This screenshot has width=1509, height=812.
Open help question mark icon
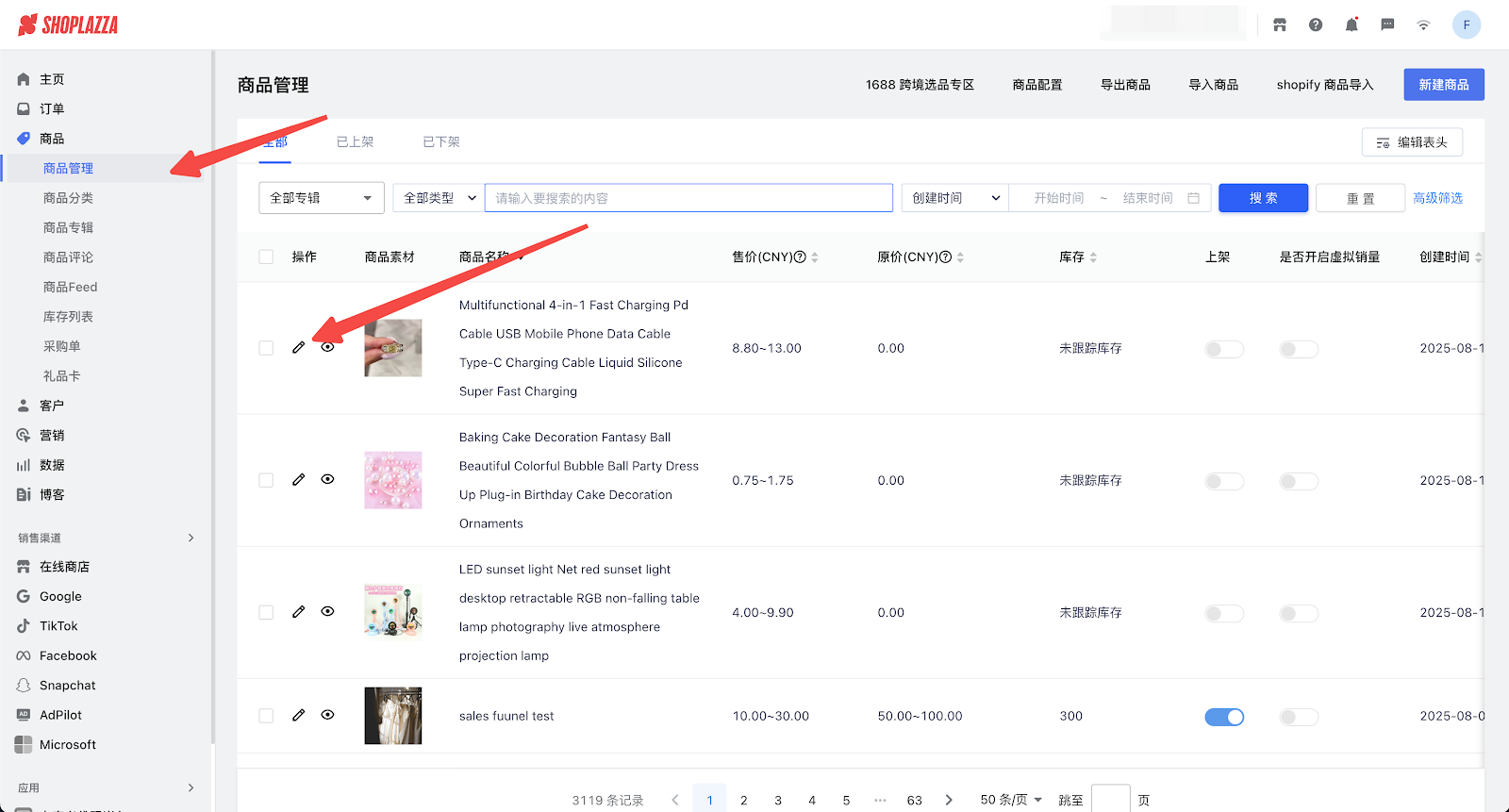[x=1316, y=25]
